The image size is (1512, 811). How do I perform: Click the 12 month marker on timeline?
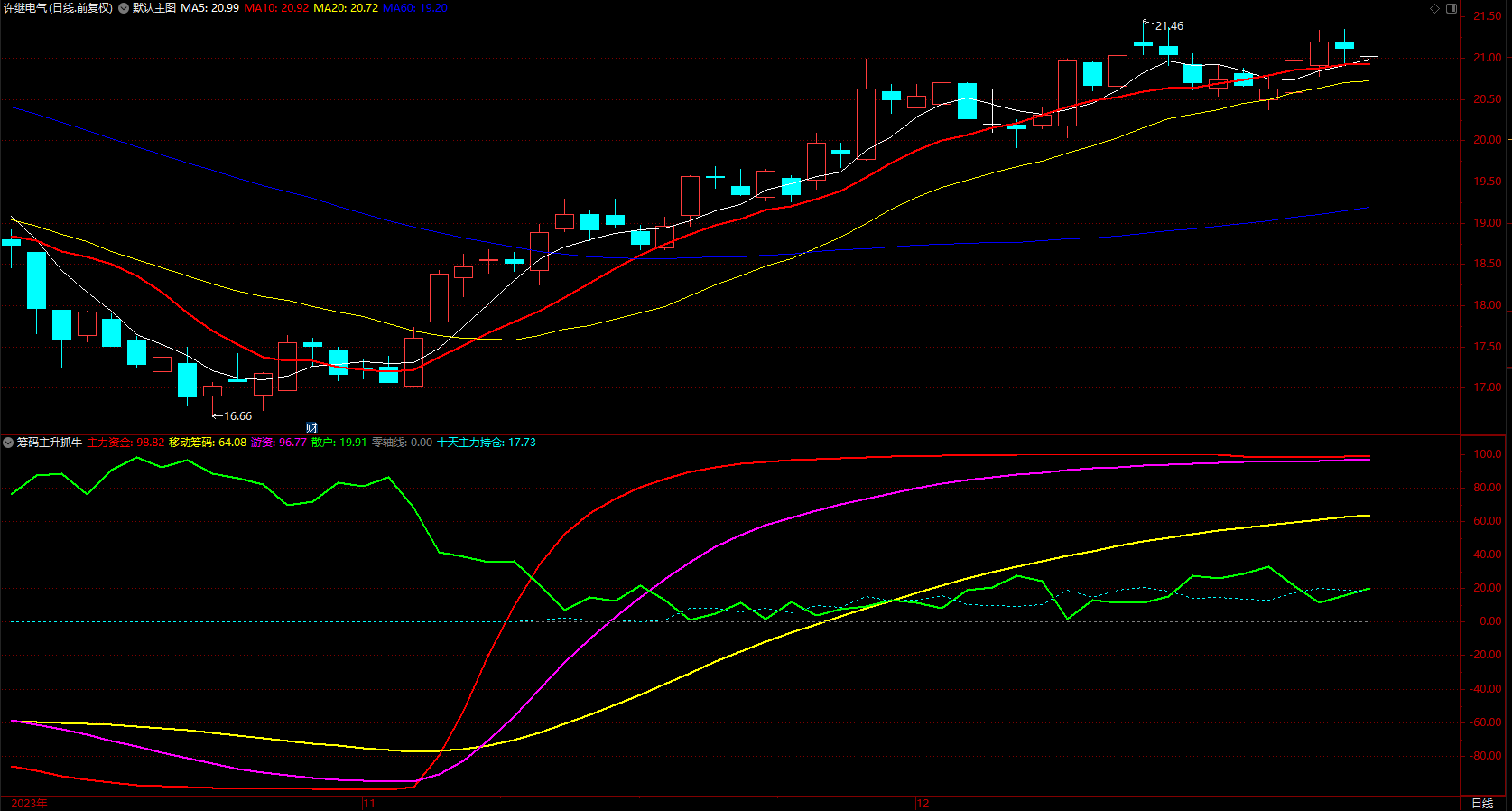point(922,804)
